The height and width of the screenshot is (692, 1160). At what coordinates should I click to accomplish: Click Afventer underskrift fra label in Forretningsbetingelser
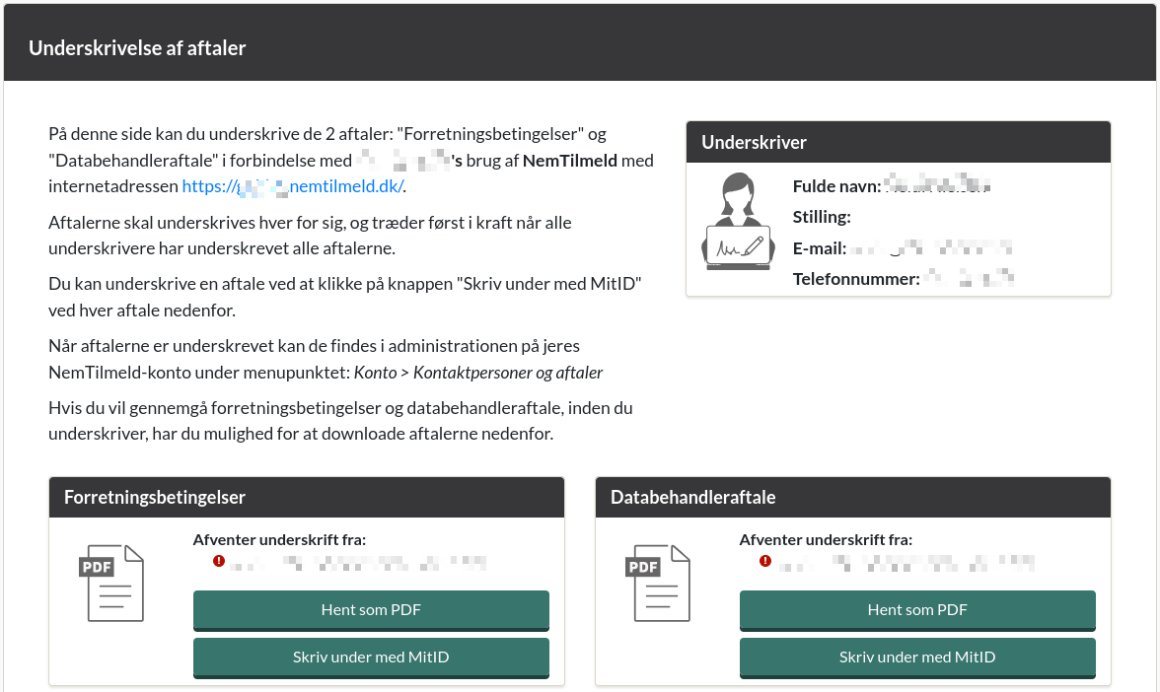(279, 540)
